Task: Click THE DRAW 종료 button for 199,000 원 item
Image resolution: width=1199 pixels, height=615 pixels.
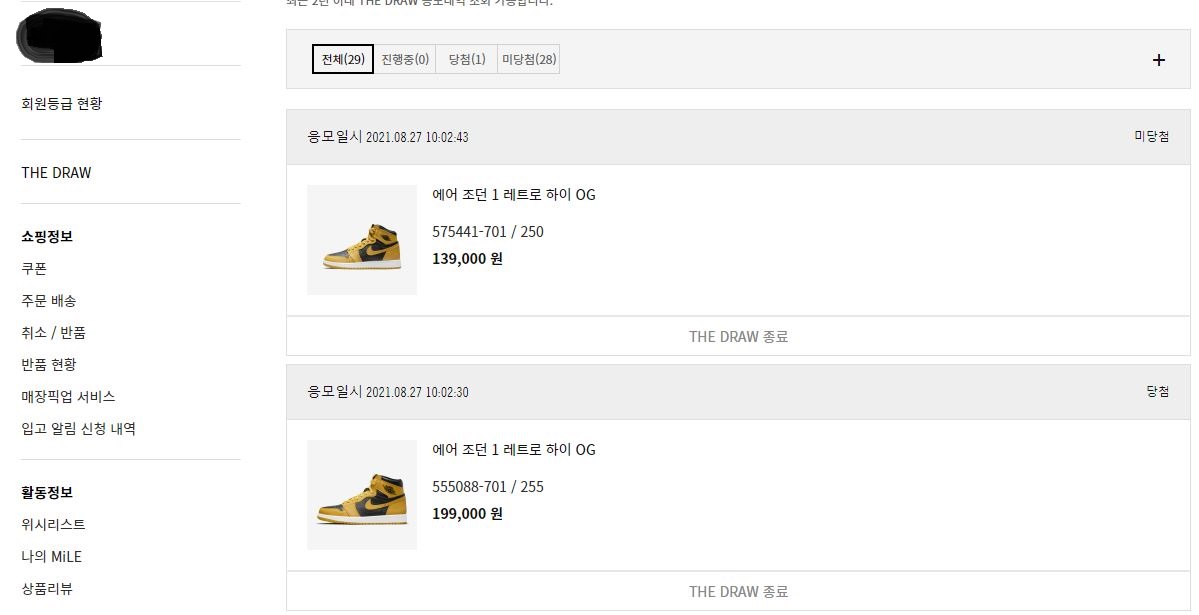Action: click(x=738, y=591)
